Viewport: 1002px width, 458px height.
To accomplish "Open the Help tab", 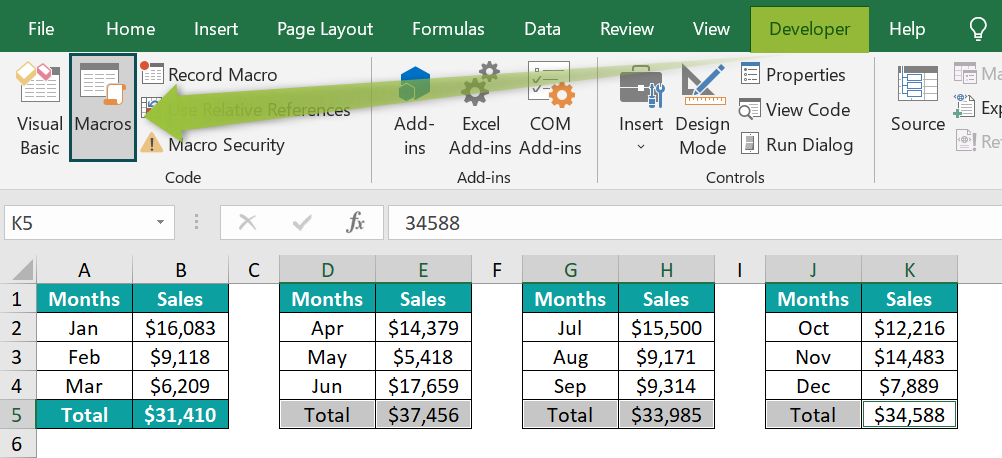I will (907, 29).
